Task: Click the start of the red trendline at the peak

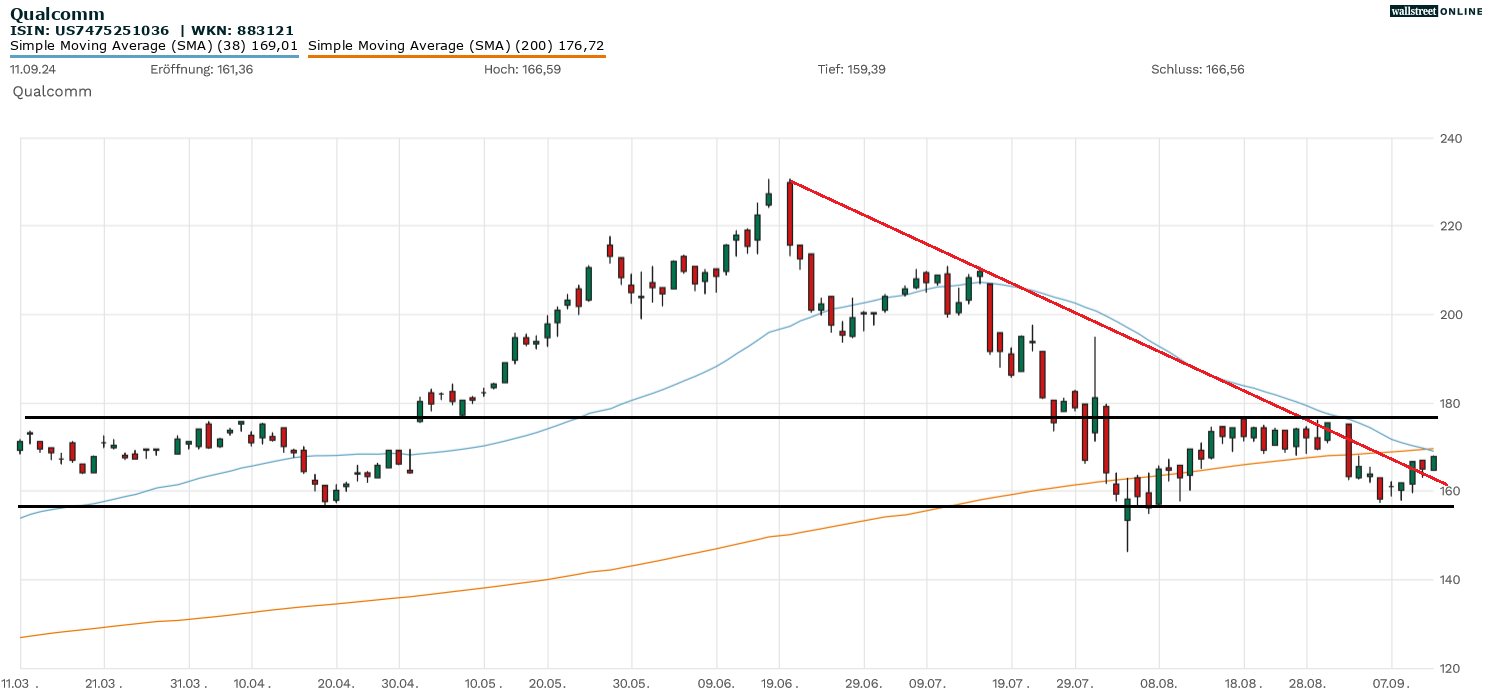Action: coord(790,181)
